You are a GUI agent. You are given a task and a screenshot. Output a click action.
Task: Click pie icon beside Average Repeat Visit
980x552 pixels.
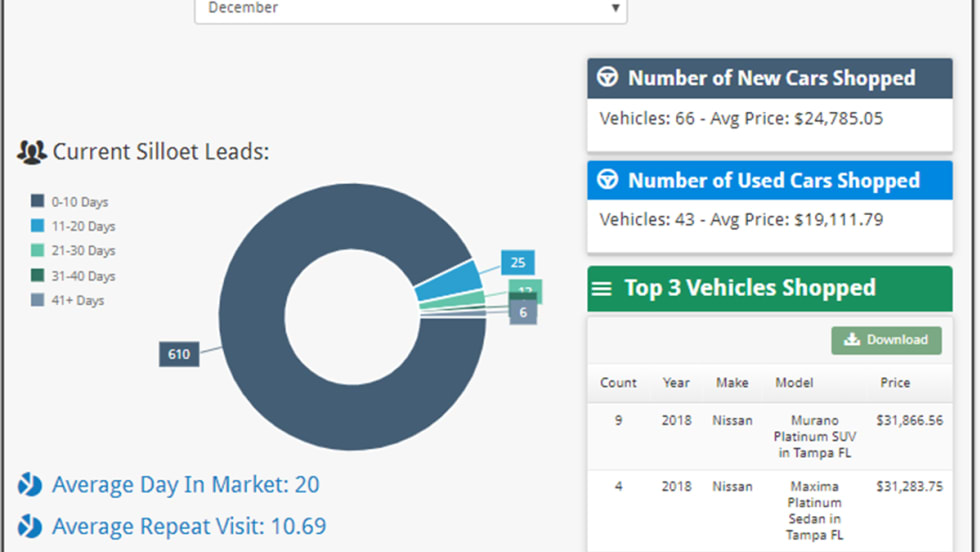click(30, 526)
